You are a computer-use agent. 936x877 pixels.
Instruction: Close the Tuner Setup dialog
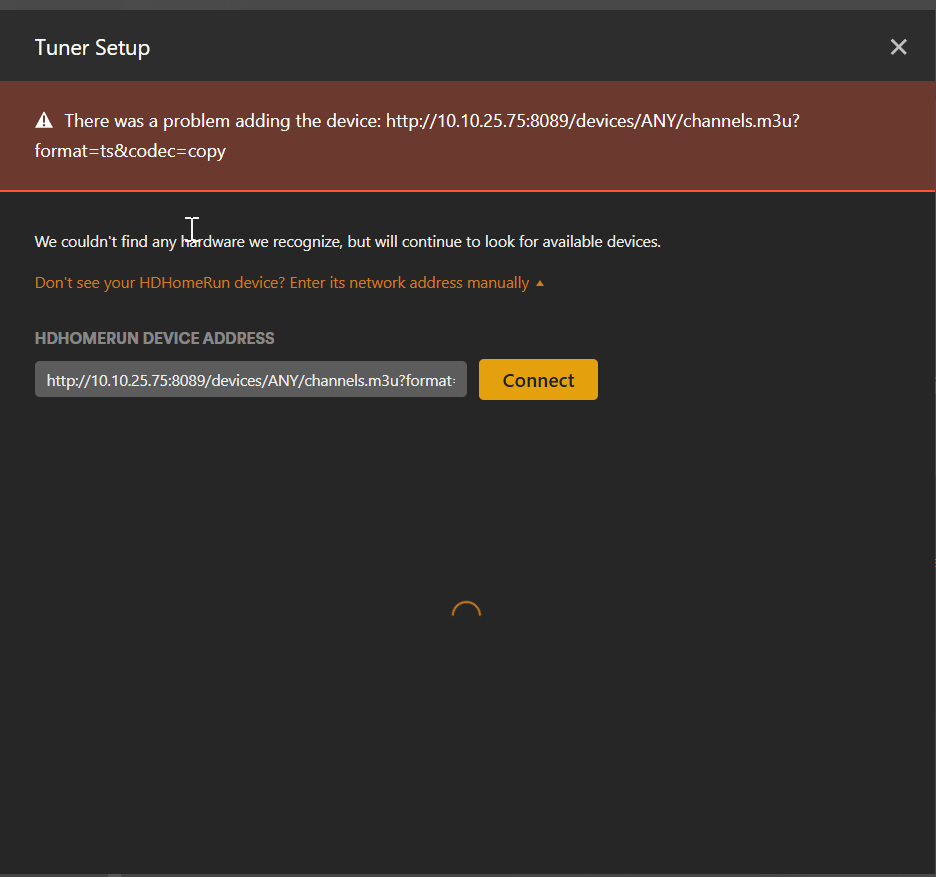point(898,47)
